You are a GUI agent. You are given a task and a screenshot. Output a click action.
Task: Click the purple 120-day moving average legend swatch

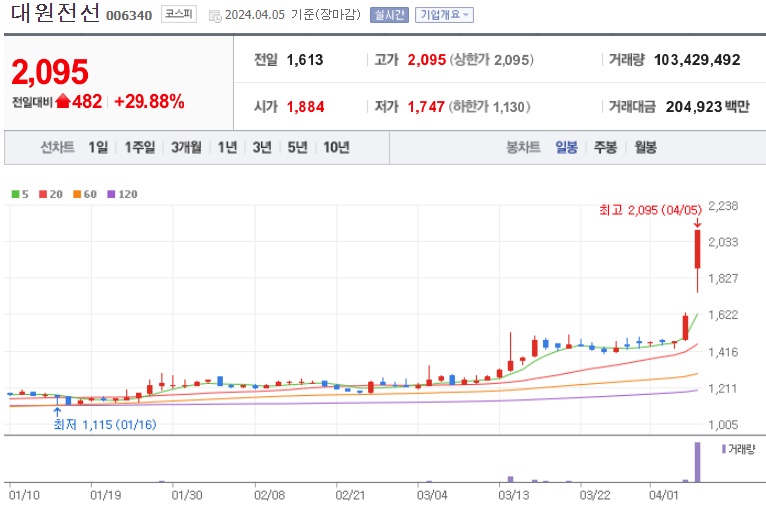pyautogui.click(x=111, y=194)
